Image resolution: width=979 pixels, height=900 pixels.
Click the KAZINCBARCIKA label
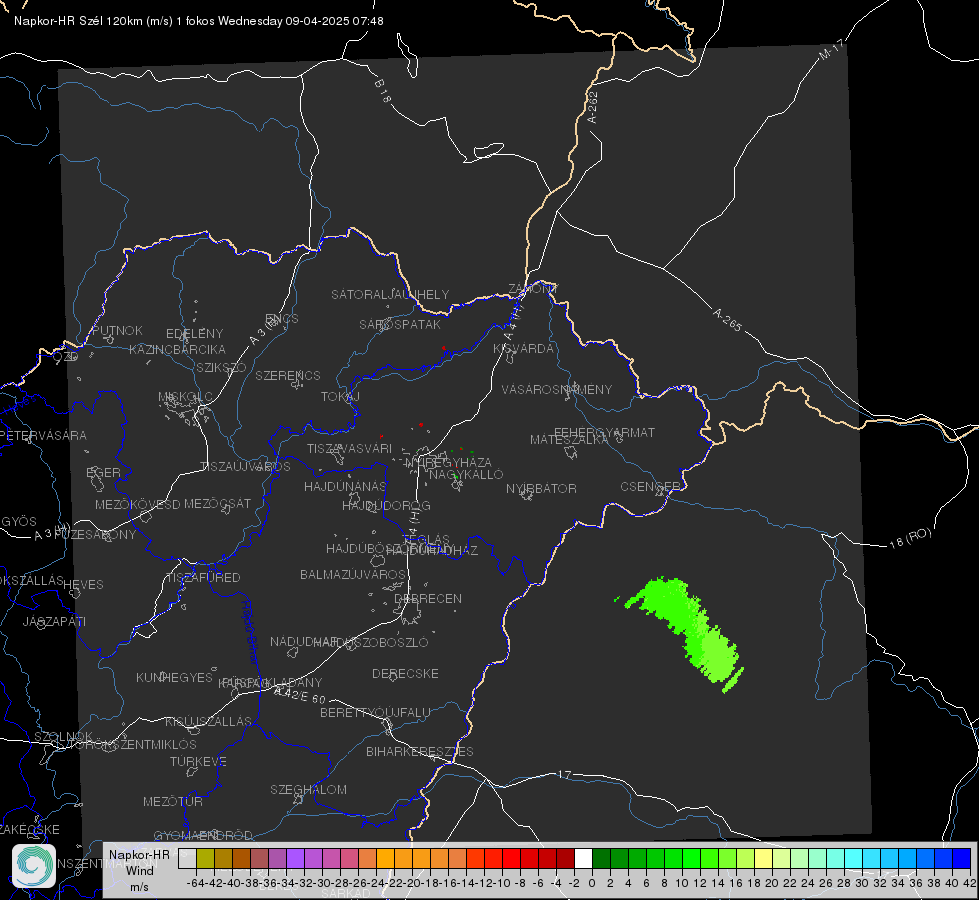pos(177,349)
